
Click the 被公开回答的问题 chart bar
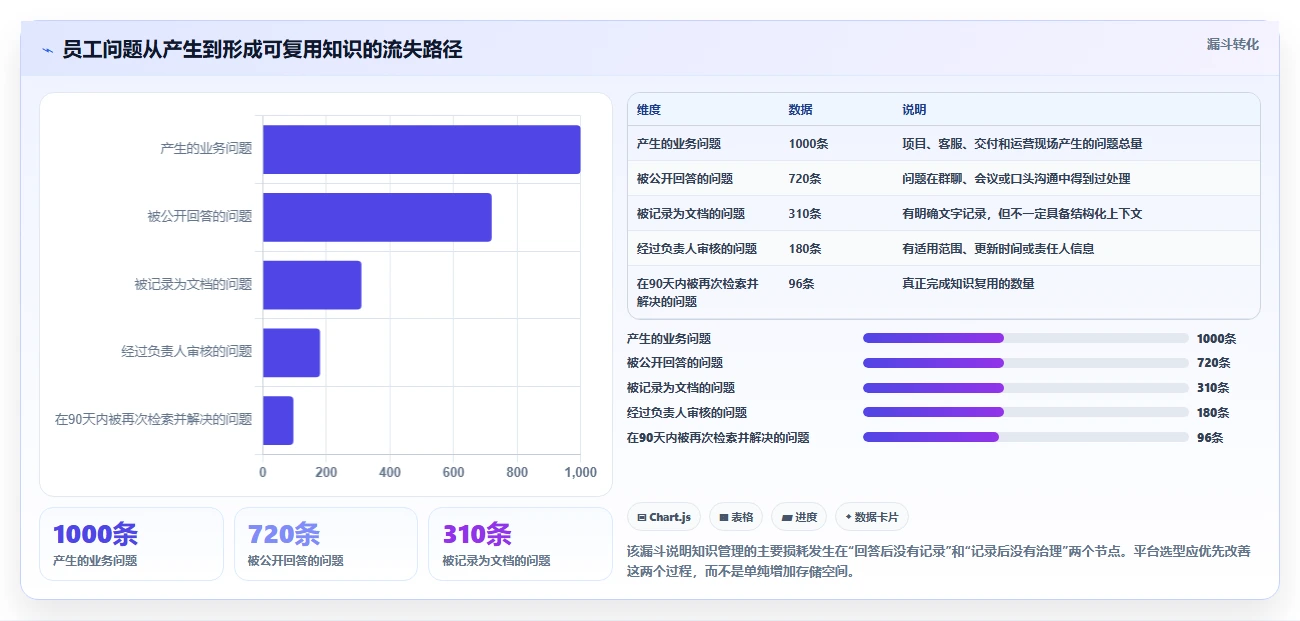pos(377,217)
